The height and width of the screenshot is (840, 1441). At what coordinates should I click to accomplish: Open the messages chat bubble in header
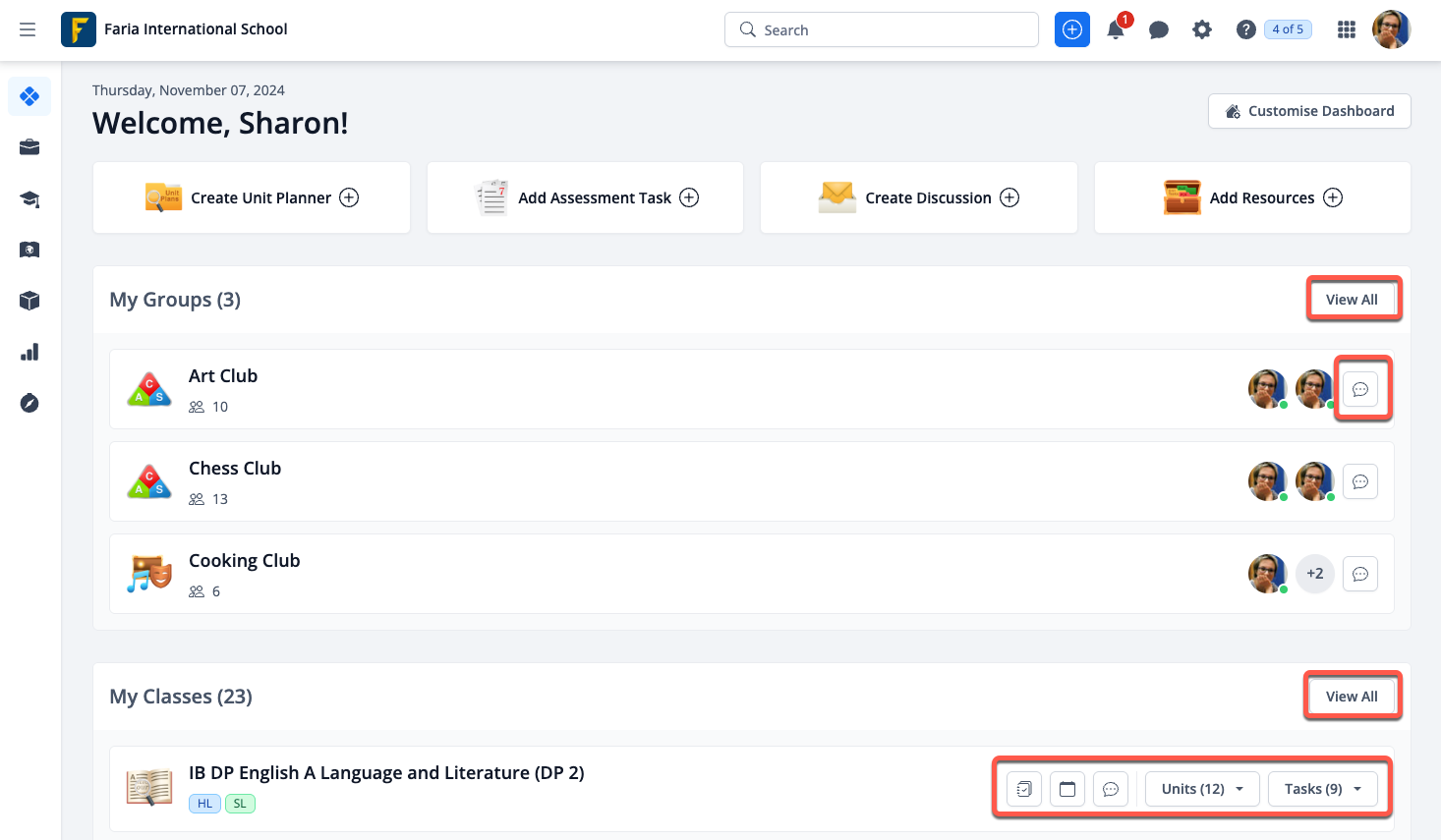(x=1159, y=29)
